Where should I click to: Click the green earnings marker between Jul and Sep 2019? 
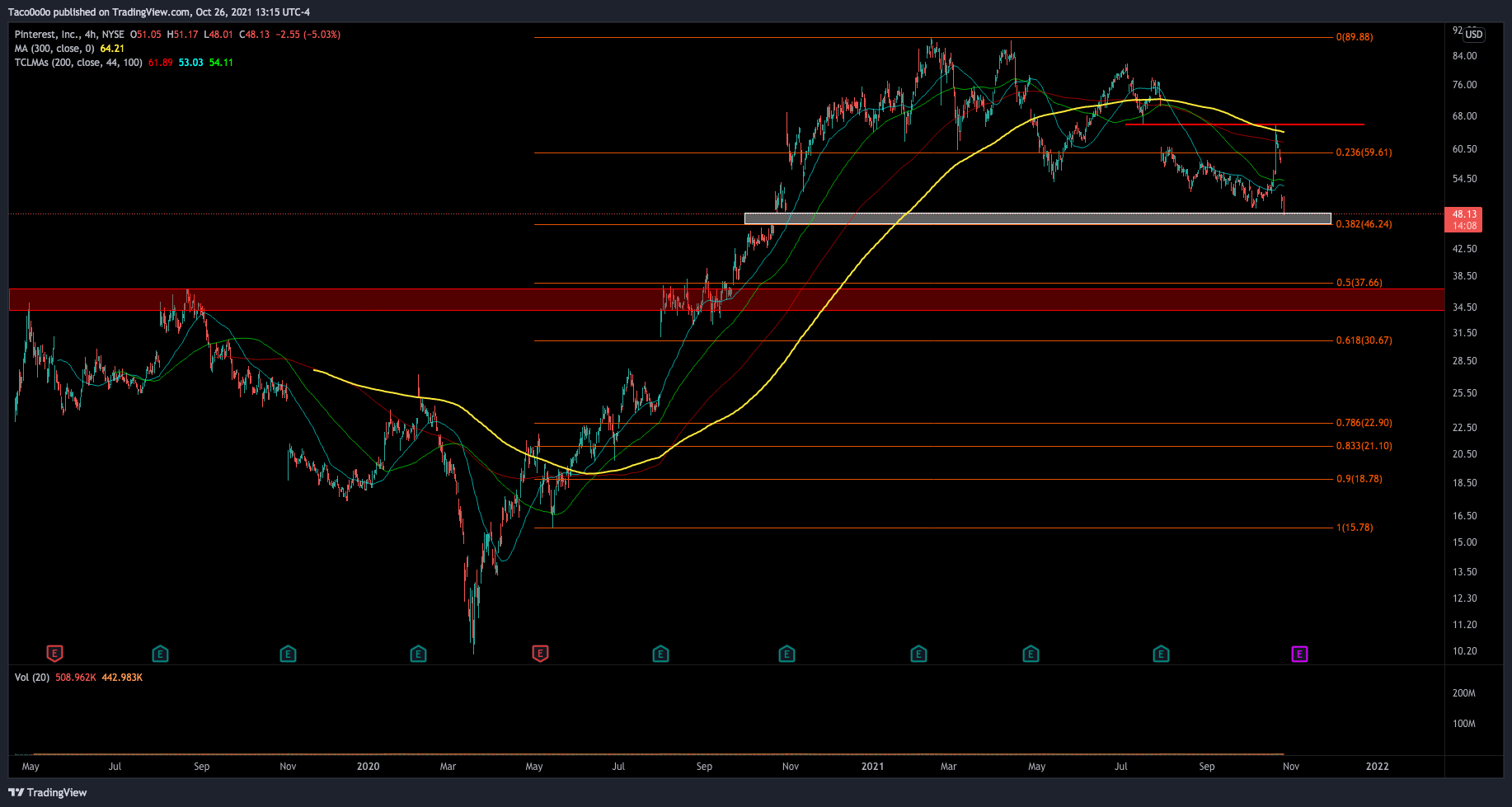(160, 654)
